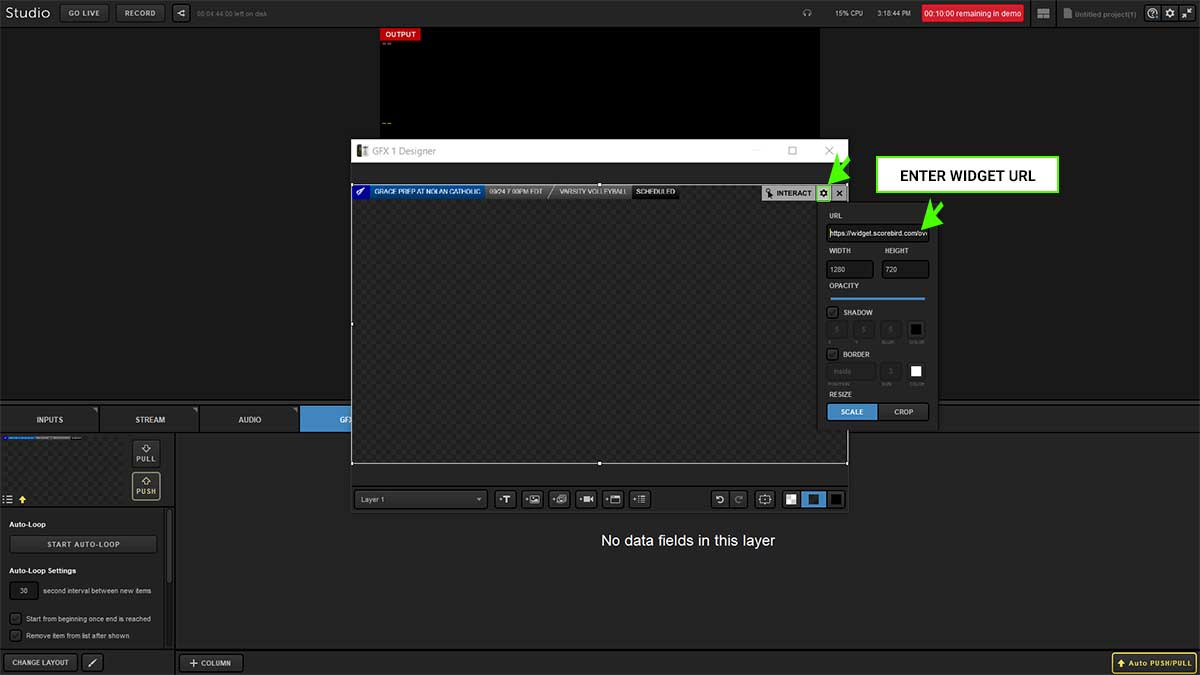Adjust the Opacity slider
This screenshot has height=675, width=1200.
[x=877, y=298]
